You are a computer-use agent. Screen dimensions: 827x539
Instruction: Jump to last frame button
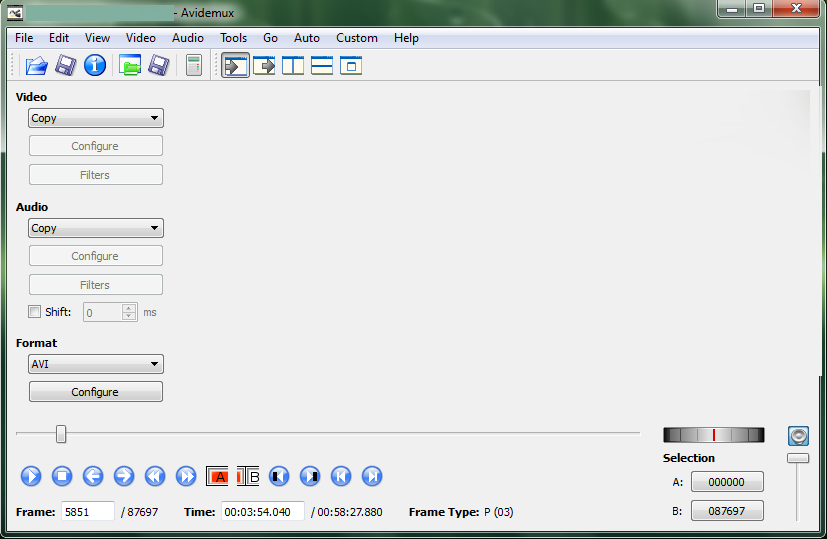[x=372, y=476]
